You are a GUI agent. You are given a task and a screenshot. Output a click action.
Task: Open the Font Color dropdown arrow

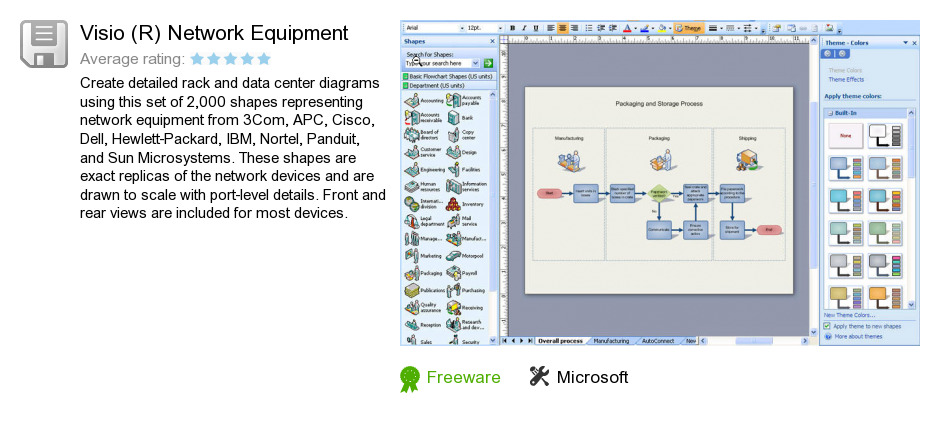tap(635, 28)
